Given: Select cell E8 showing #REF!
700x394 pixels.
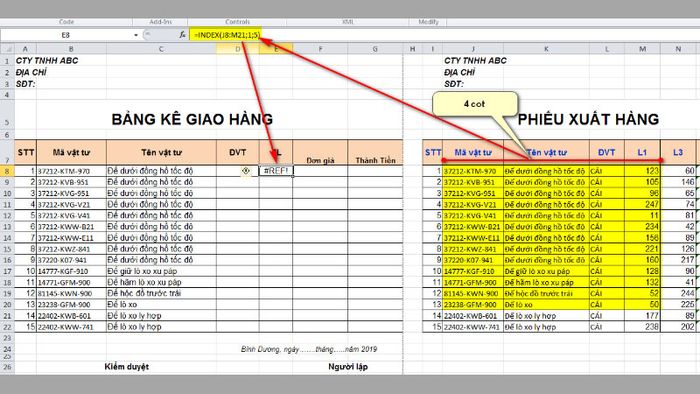Looking at the screenshot, I should pos(276,170).
